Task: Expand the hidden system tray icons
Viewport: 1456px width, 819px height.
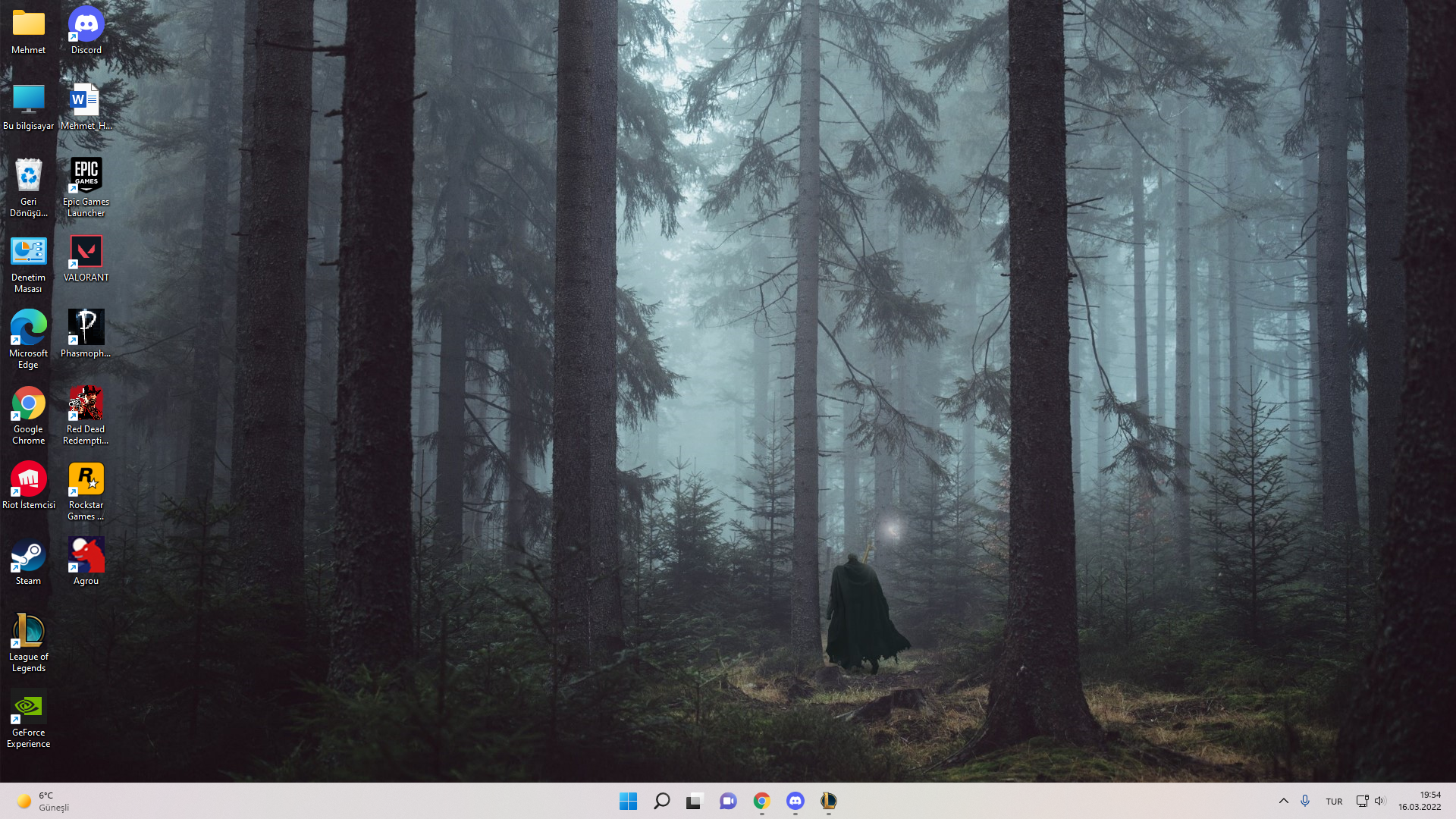Action: point(1283,801)
